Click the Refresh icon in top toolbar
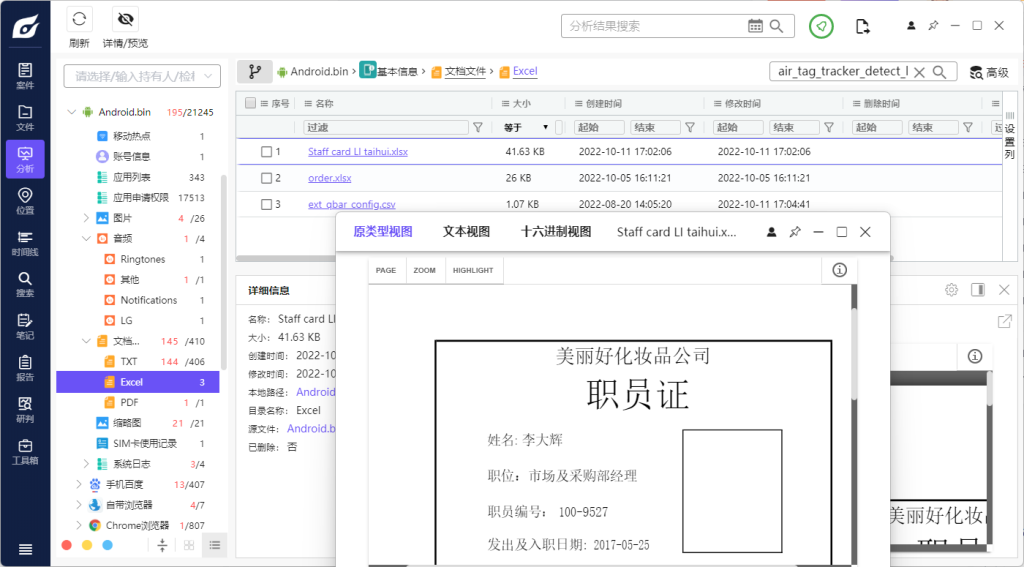Screen dimensions: 1024x567 click(x=79, y=20)
